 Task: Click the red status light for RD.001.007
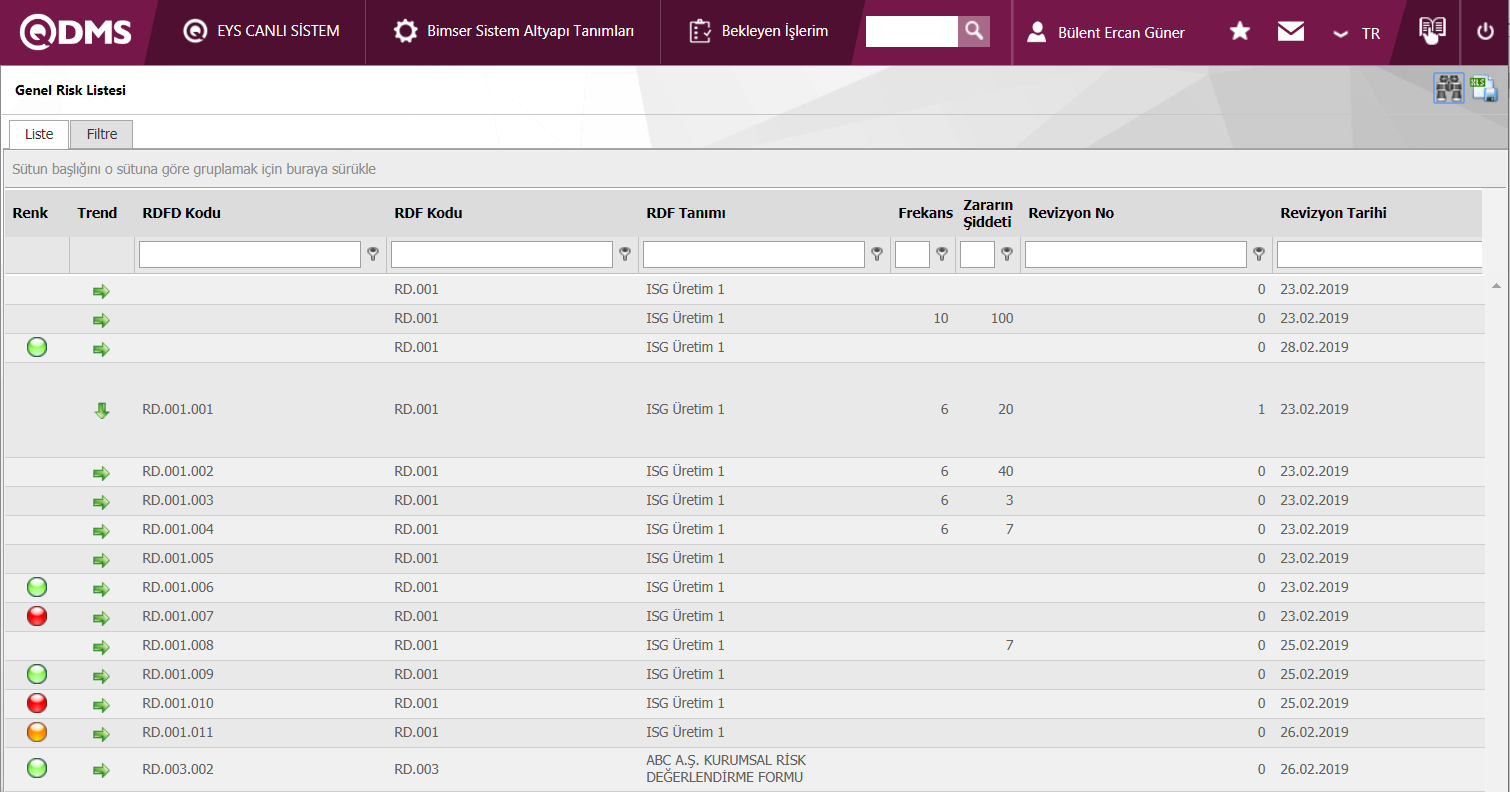37,616
